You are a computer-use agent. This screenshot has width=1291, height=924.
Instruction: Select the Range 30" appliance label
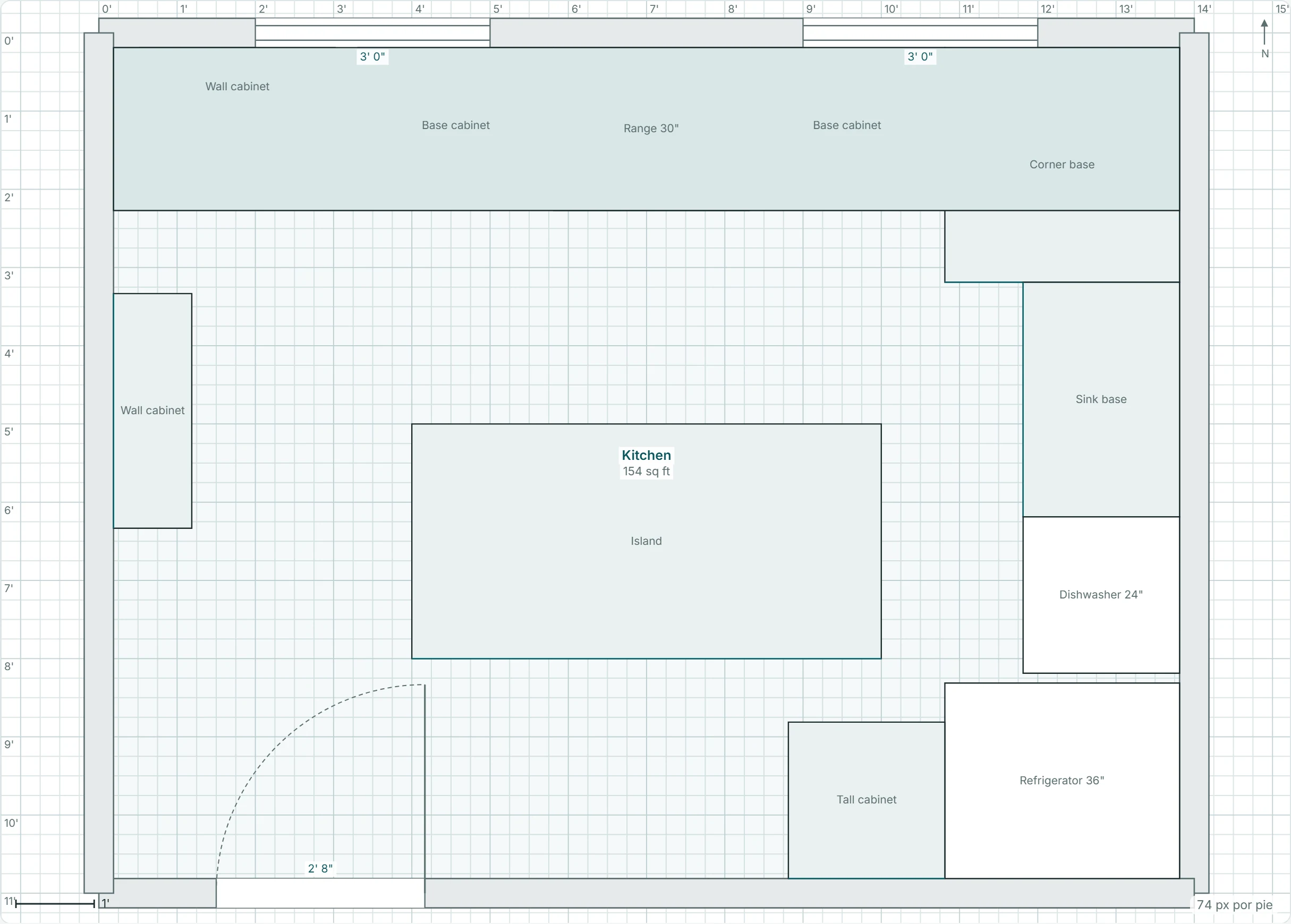coord(651,129)
